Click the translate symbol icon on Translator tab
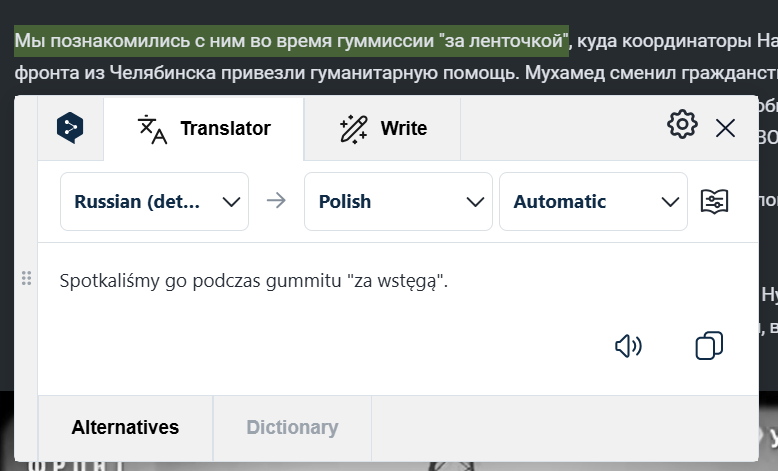Screen dimensions: 778x471 152,129
